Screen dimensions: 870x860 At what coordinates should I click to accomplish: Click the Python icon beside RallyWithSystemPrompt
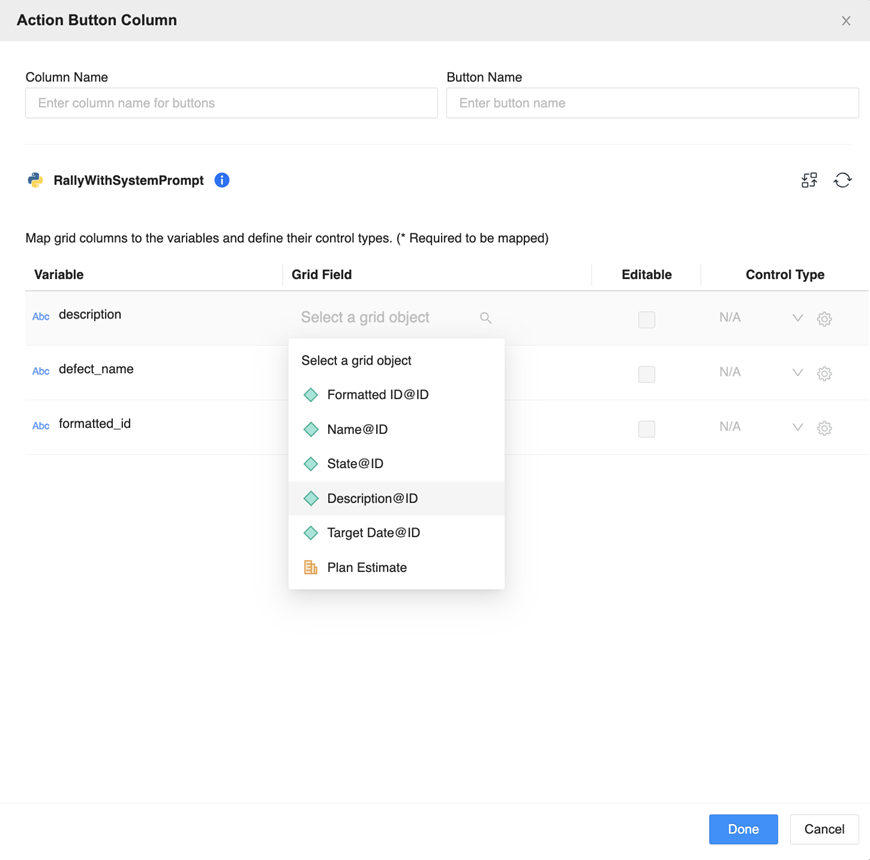[36, 180]
